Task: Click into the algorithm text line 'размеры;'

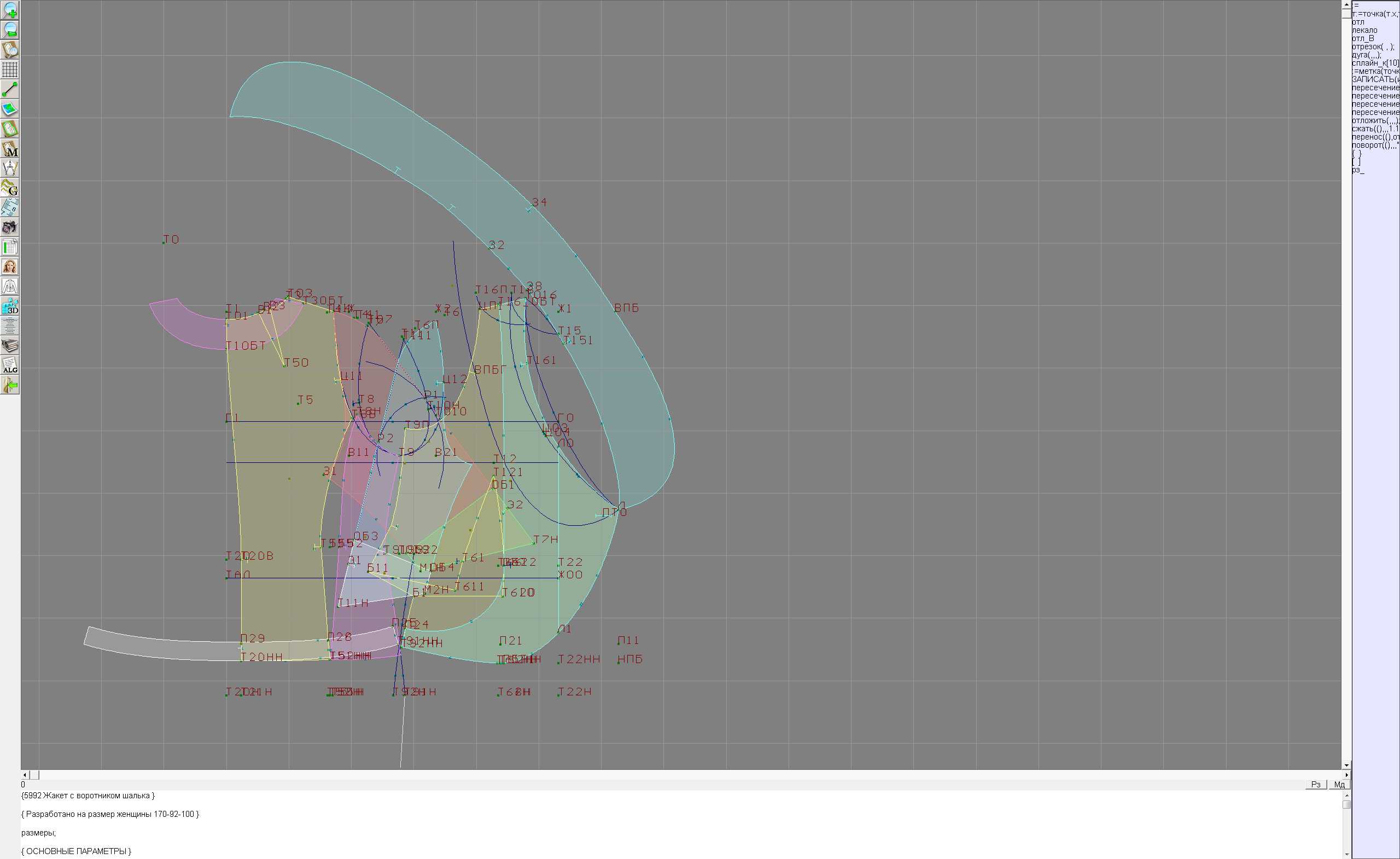Action: click(x=39, y=833)
